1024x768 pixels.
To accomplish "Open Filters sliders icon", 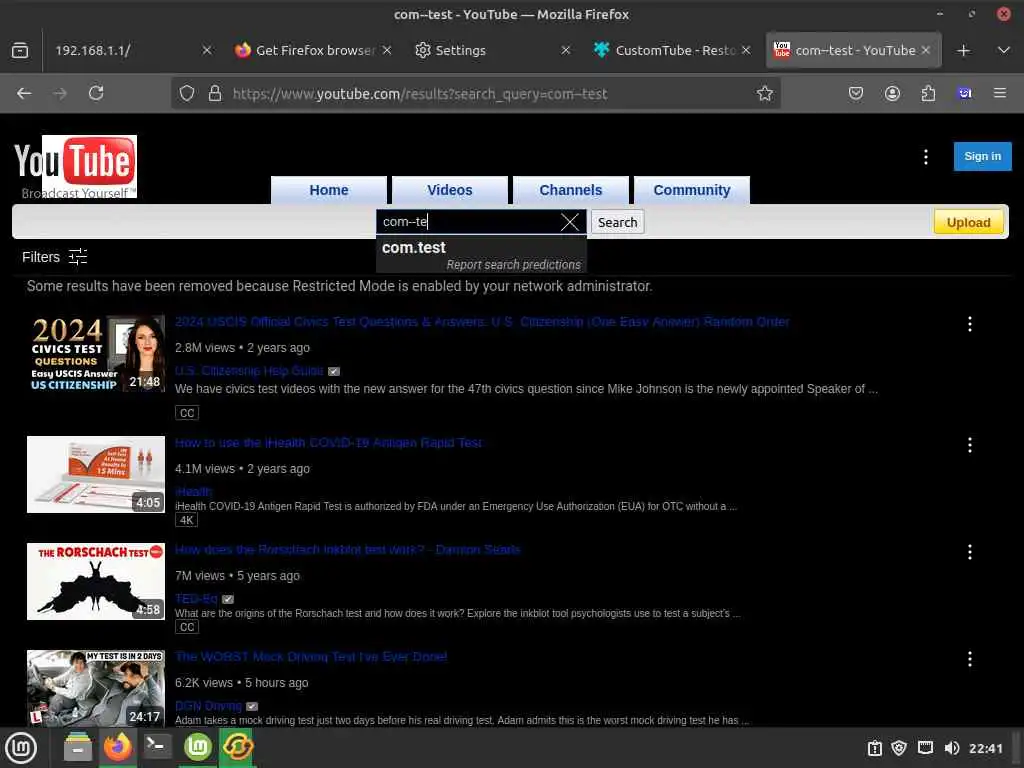I will [78, 257].
